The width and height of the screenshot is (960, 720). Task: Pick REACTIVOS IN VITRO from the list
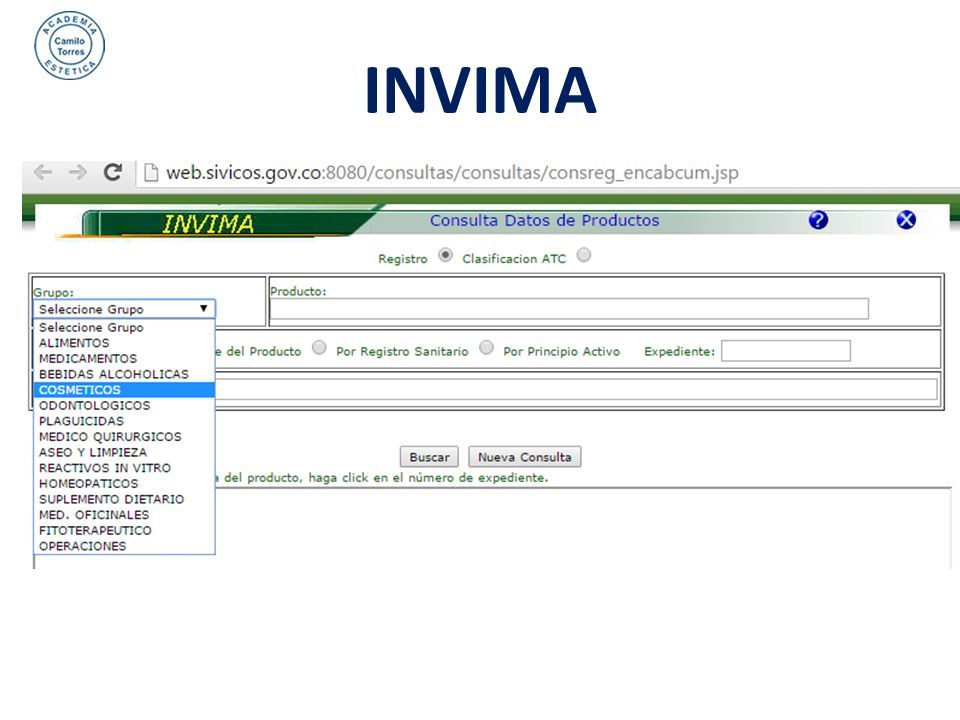pyautogui.click(x=124, y=468)
